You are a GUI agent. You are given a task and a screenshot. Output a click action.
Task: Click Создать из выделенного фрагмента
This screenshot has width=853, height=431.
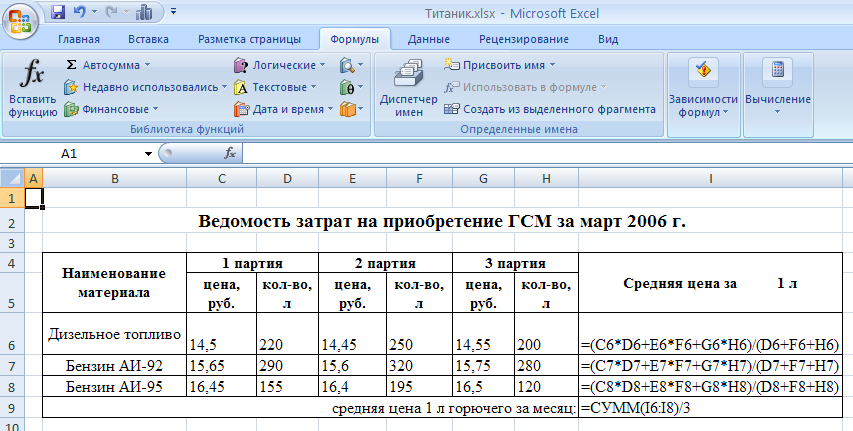point(550,109)
